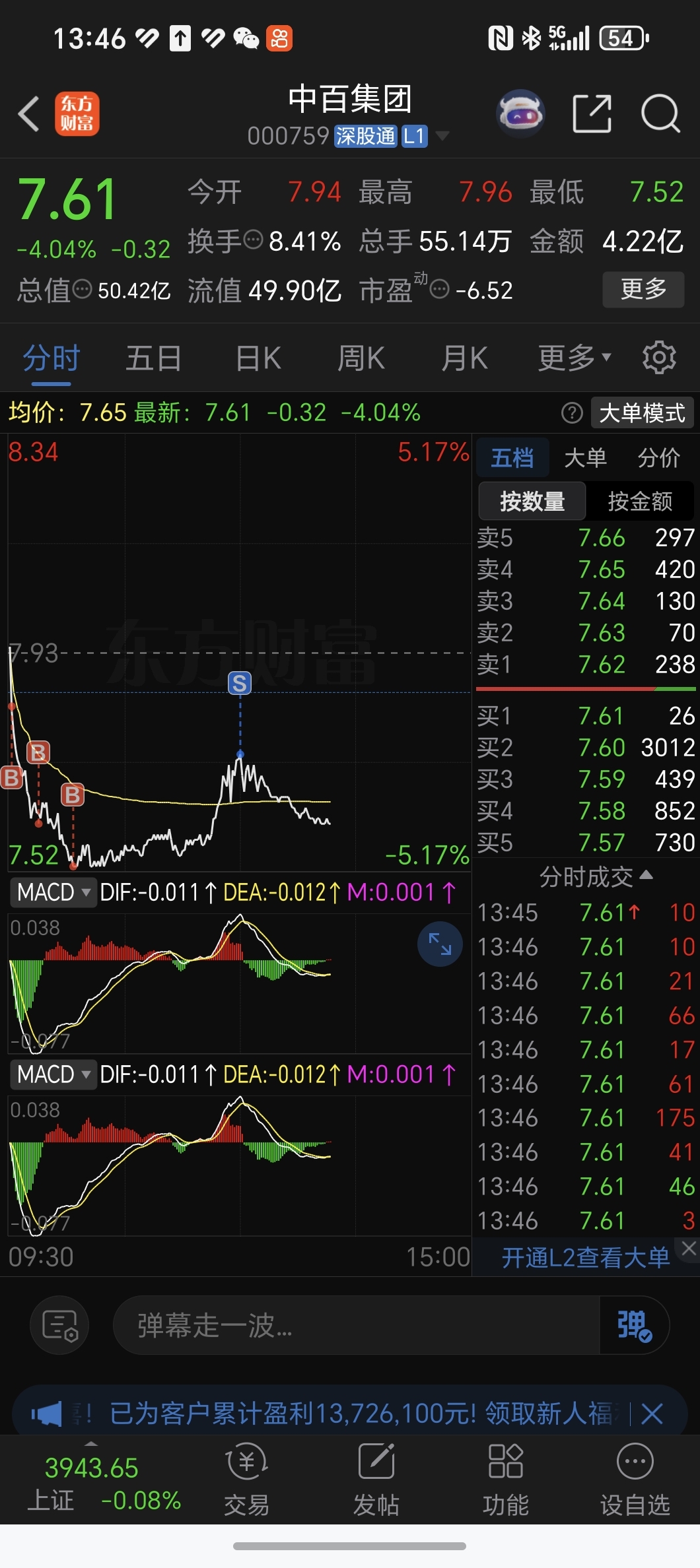Screen dimensions: 700x1568
Task: Tap the blue S sell marker
Action: click(x=240, y=683)
